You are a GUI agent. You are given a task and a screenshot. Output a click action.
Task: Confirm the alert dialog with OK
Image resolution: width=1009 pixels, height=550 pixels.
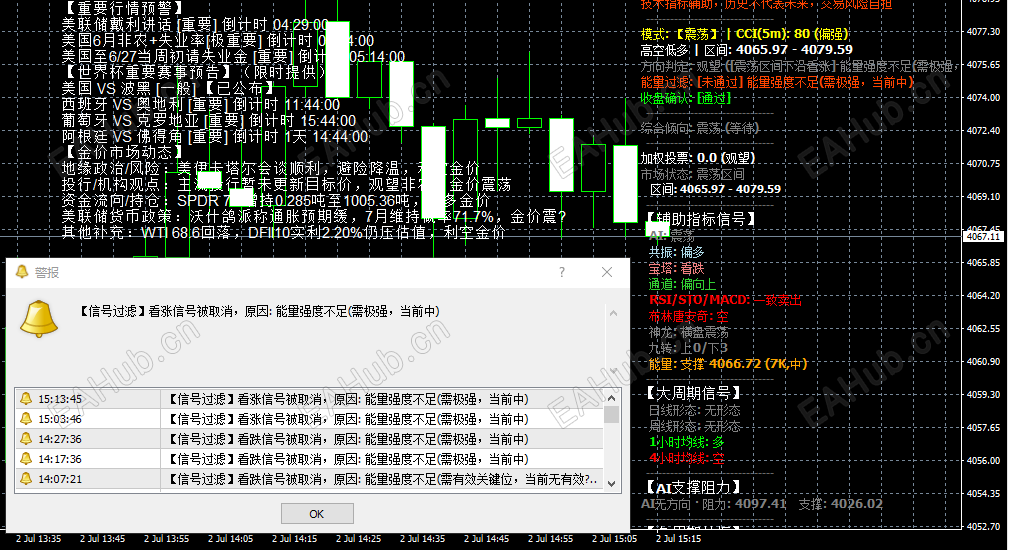(317, 513)
